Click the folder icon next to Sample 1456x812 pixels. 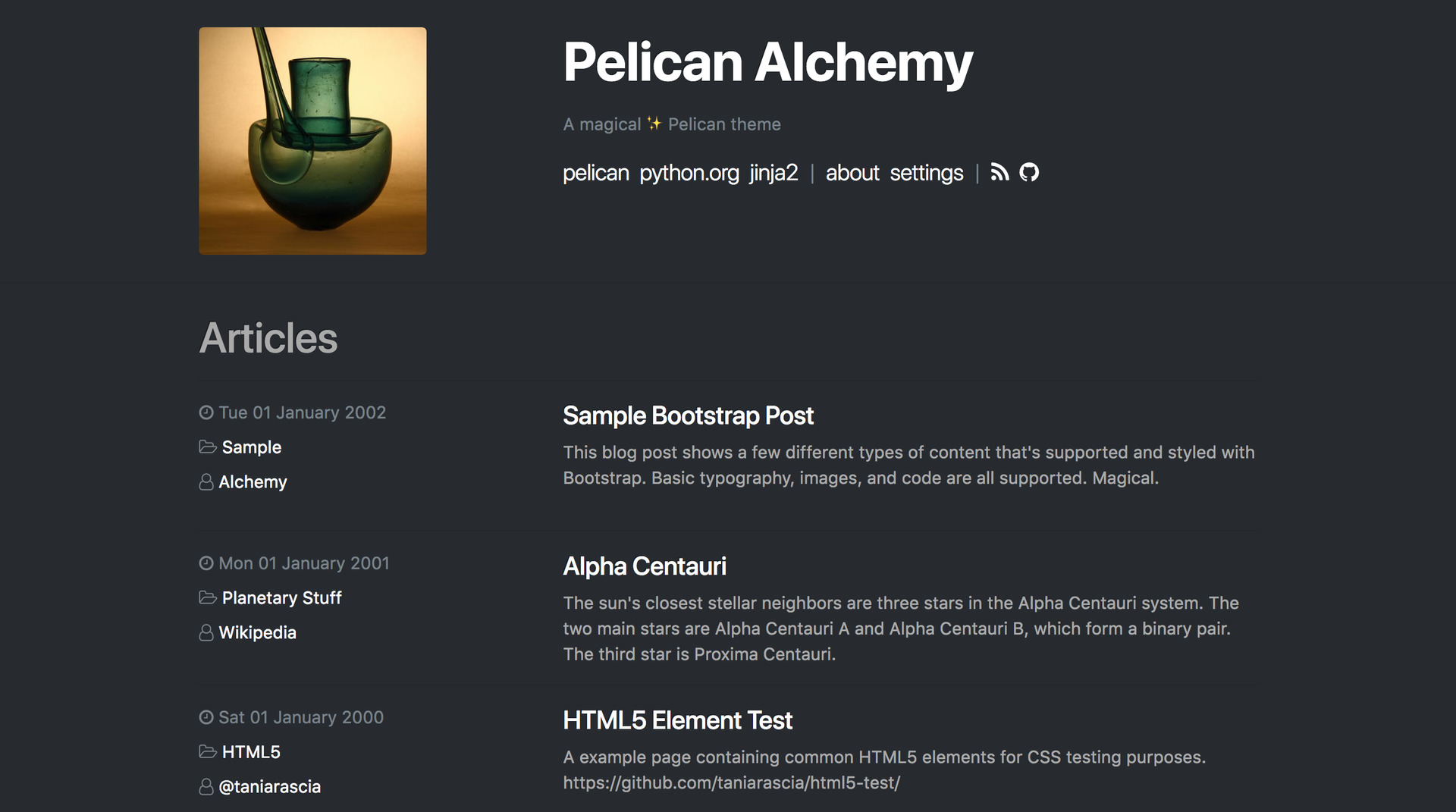pos(208,447)
